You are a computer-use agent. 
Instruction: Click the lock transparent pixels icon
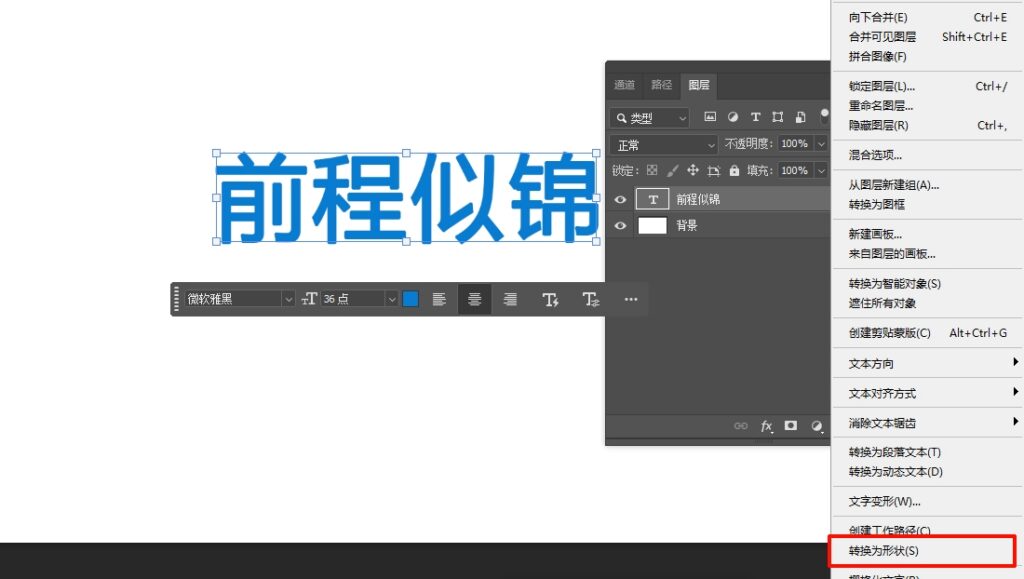pos(652,171)
